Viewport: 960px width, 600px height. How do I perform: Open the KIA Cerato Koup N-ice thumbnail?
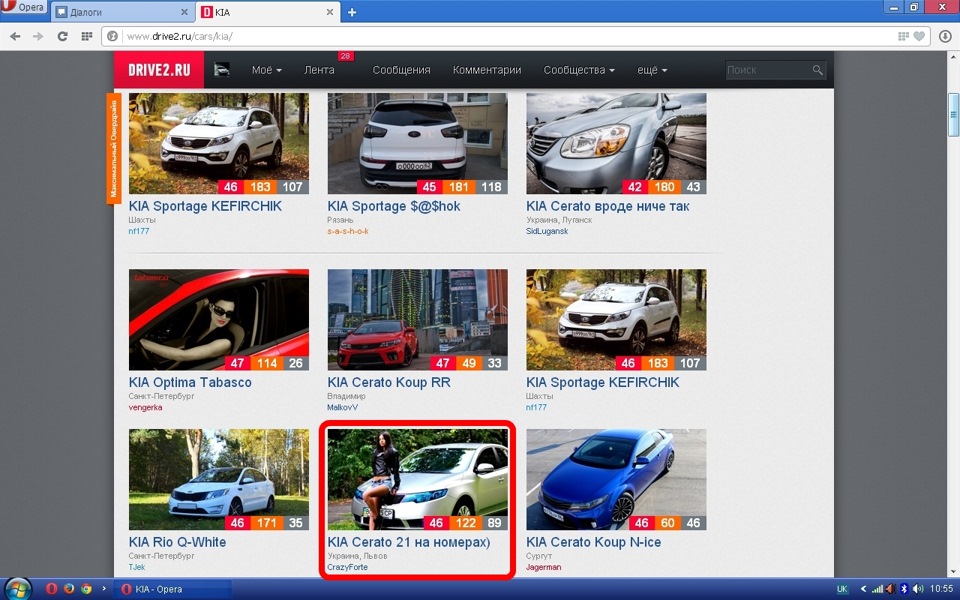(616, 479)
